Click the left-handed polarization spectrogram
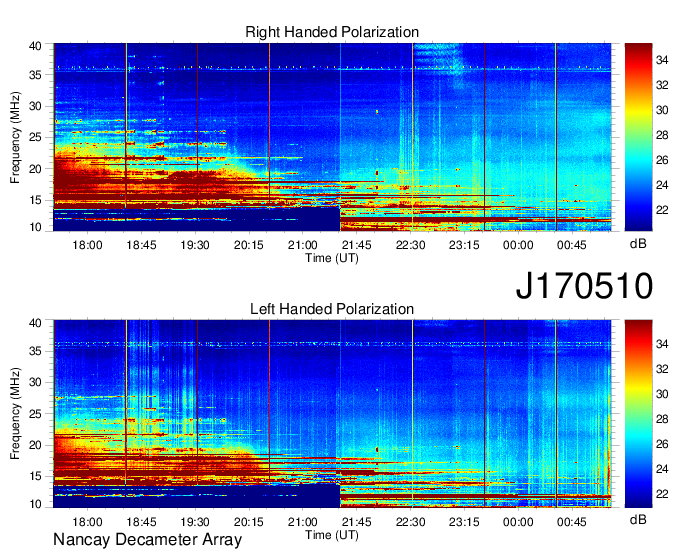The height and width of the screenshot is (552, 680). (x=332, y=414)
